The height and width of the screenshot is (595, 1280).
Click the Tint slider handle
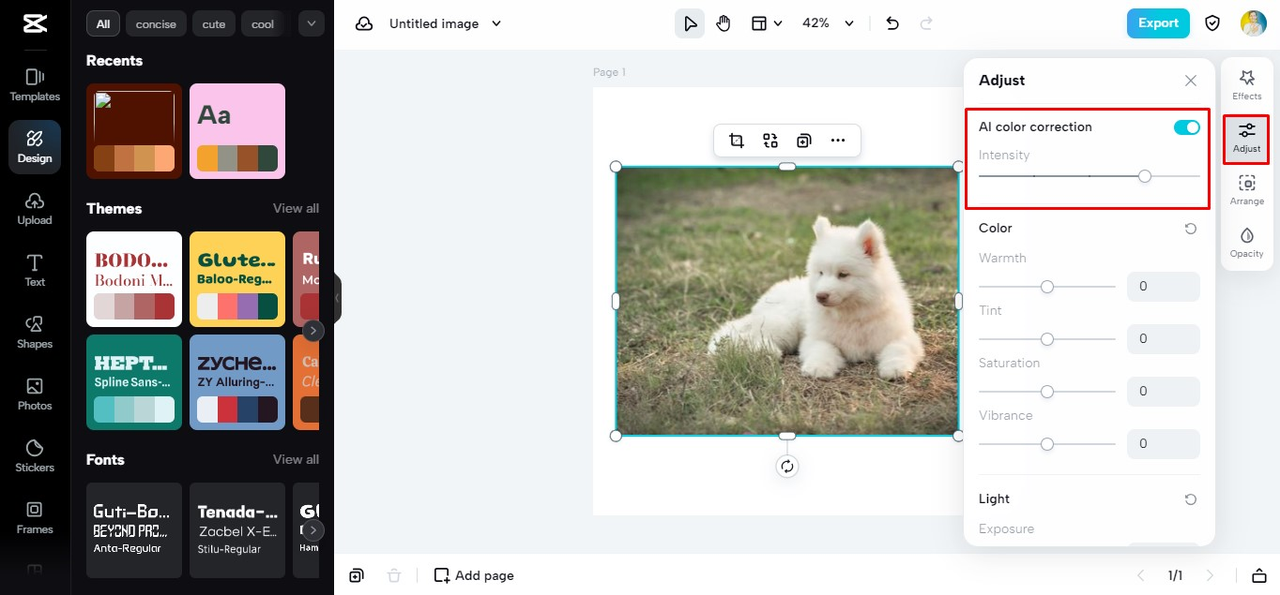coord(1047,339)
